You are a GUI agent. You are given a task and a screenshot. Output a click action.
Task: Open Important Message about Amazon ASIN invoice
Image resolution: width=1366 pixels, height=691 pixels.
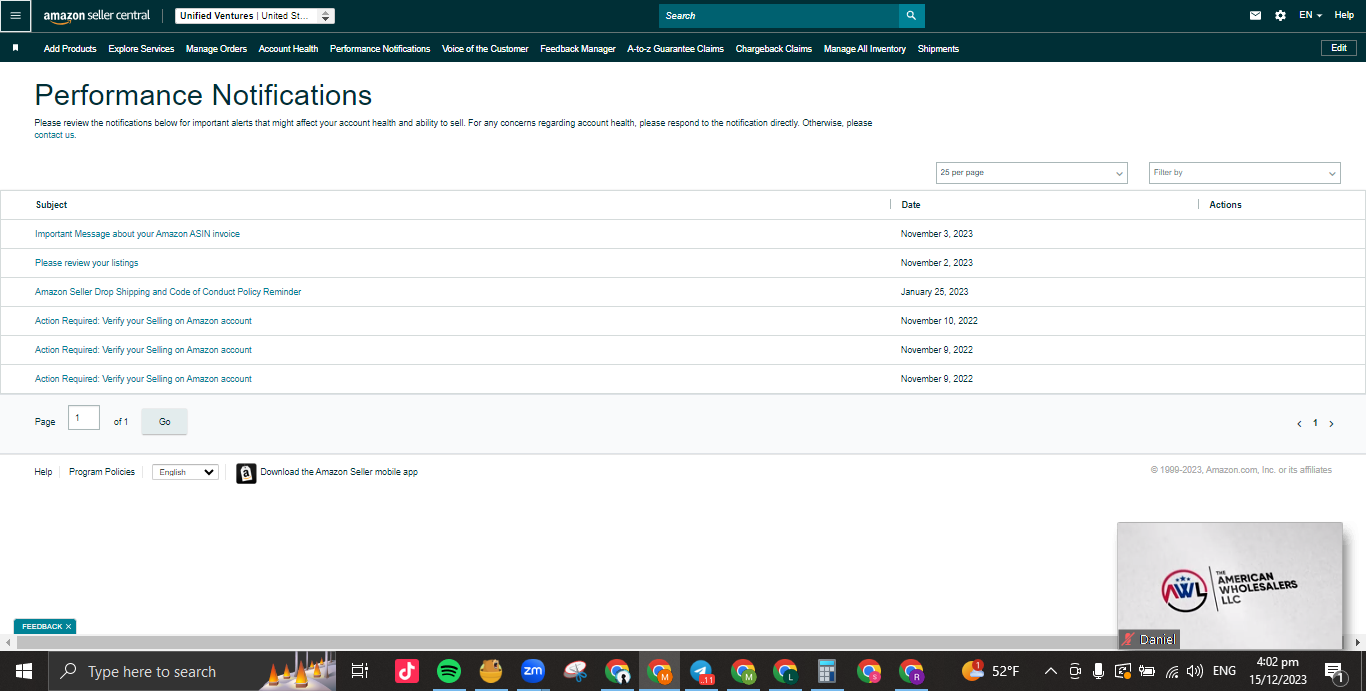137,234
